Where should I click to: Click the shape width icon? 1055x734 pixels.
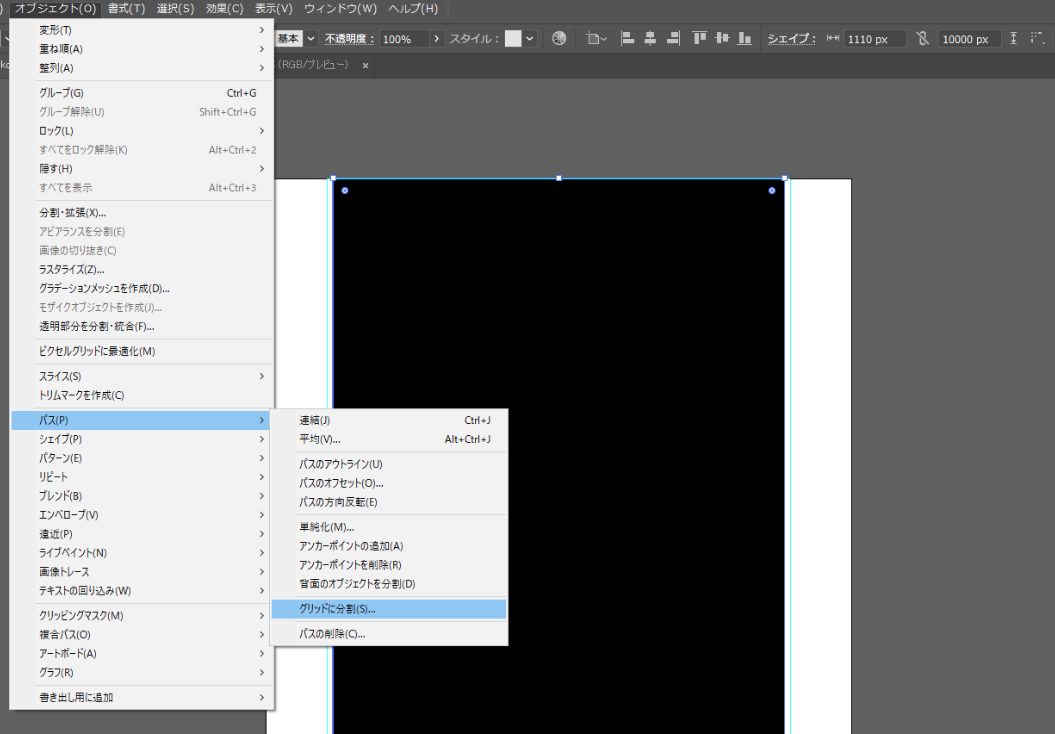coord(832,38)
